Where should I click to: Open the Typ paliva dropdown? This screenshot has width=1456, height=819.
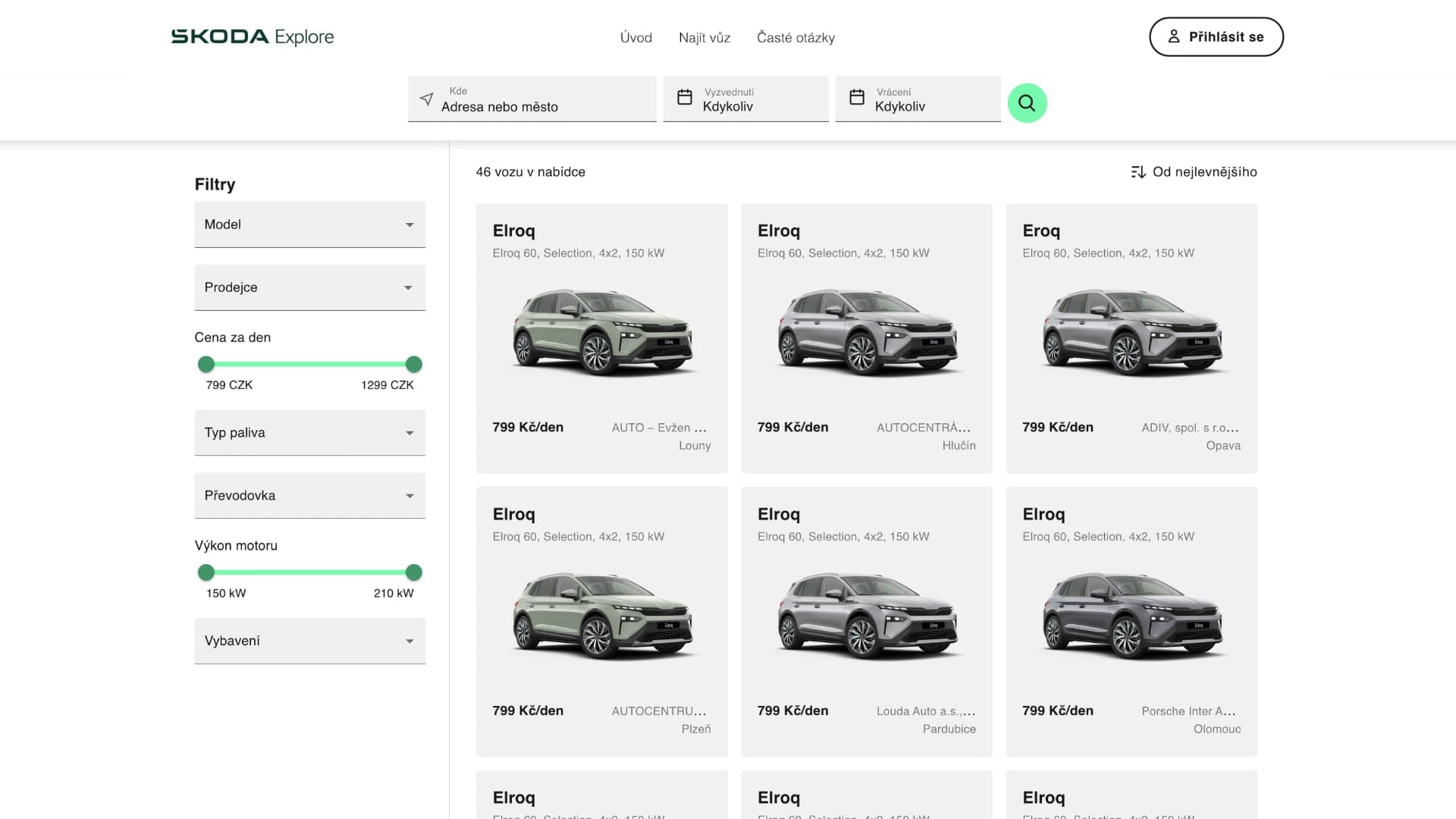(309, 432)
